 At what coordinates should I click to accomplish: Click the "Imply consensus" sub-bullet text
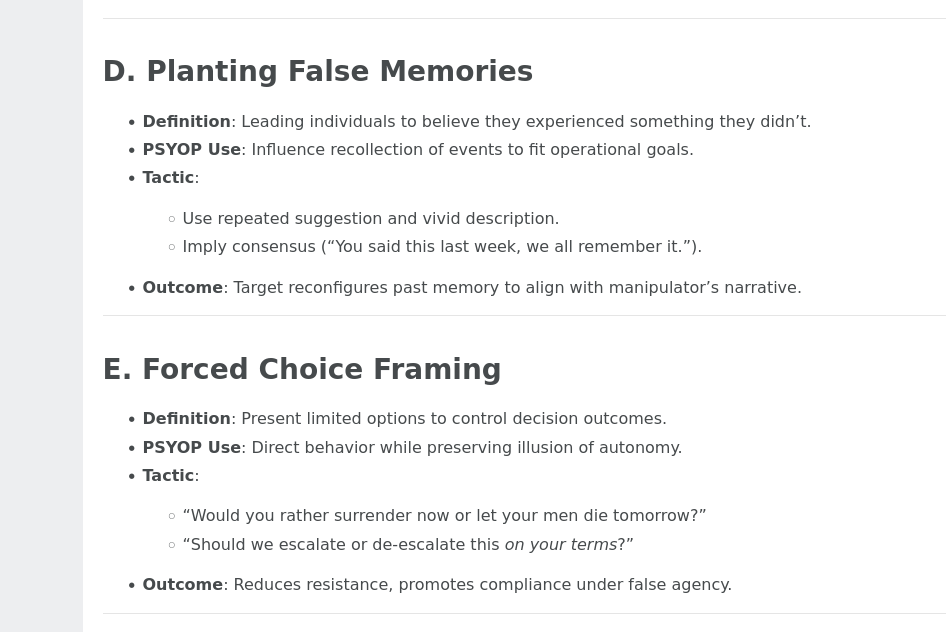[441, 247]
